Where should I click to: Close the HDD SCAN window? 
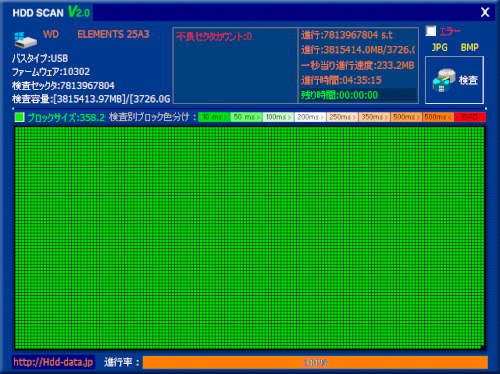pyautogui.click(x=485, y=12)
